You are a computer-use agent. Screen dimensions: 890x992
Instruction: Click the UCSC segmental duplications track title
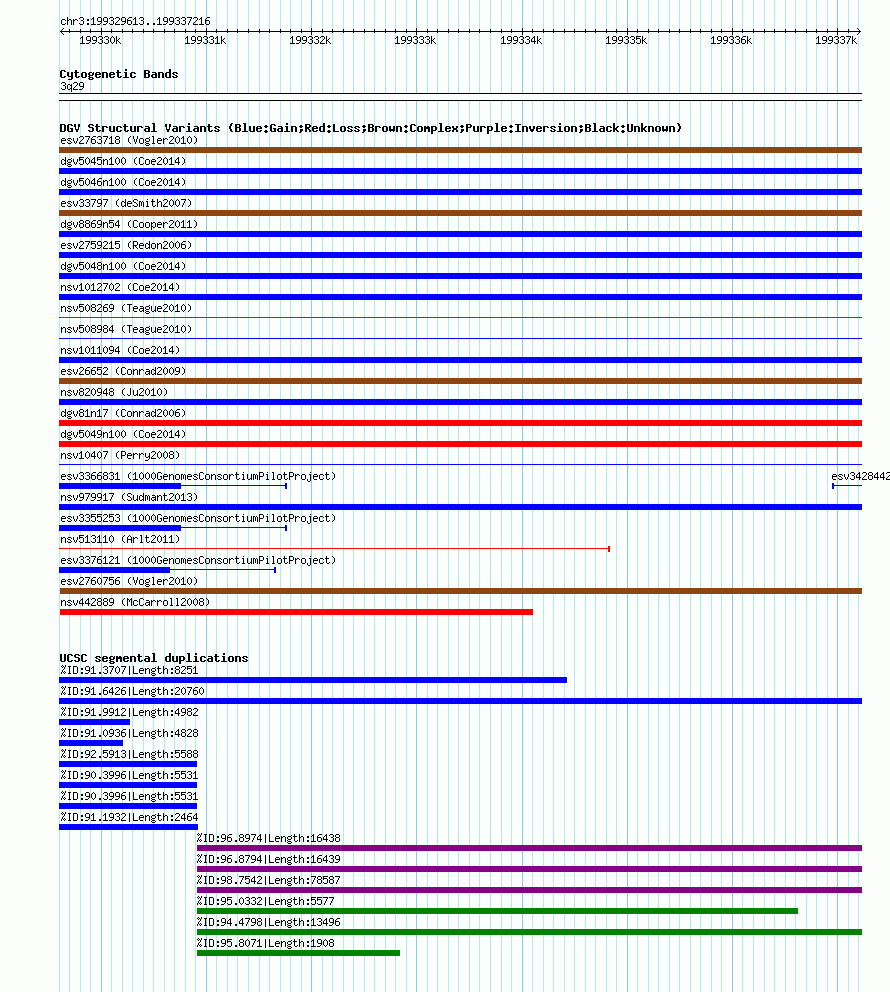(x=154, y=658)
